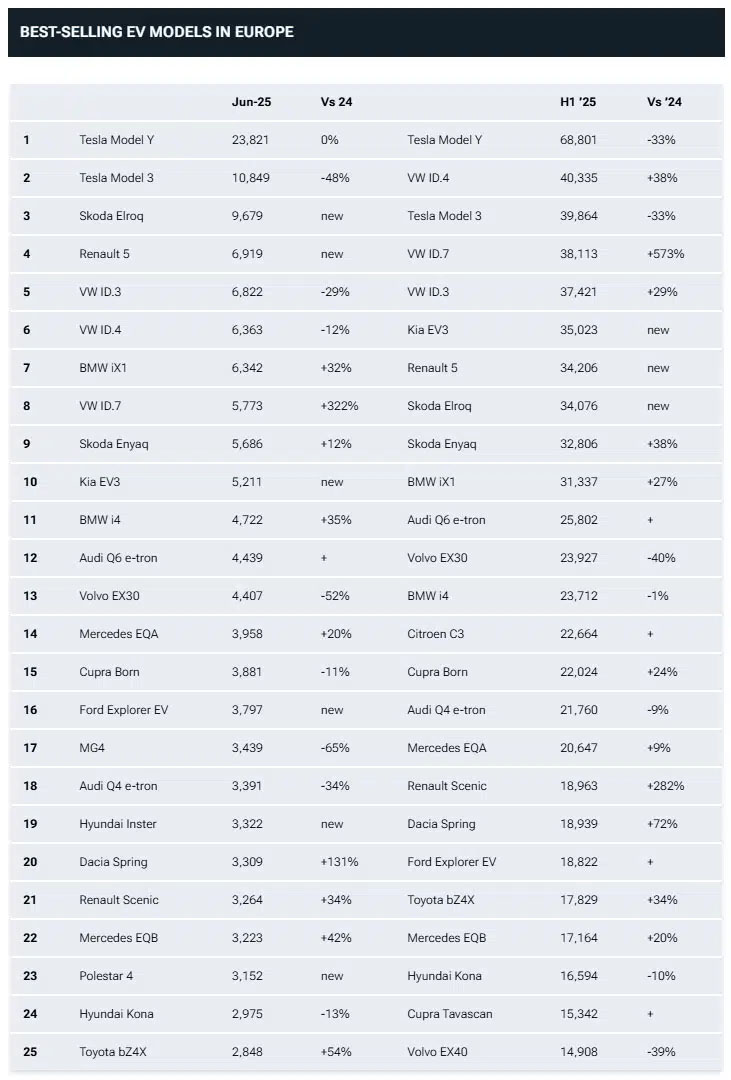Select the Hyundai Inster row name
731x1080 pixels.
click(118, 824)
